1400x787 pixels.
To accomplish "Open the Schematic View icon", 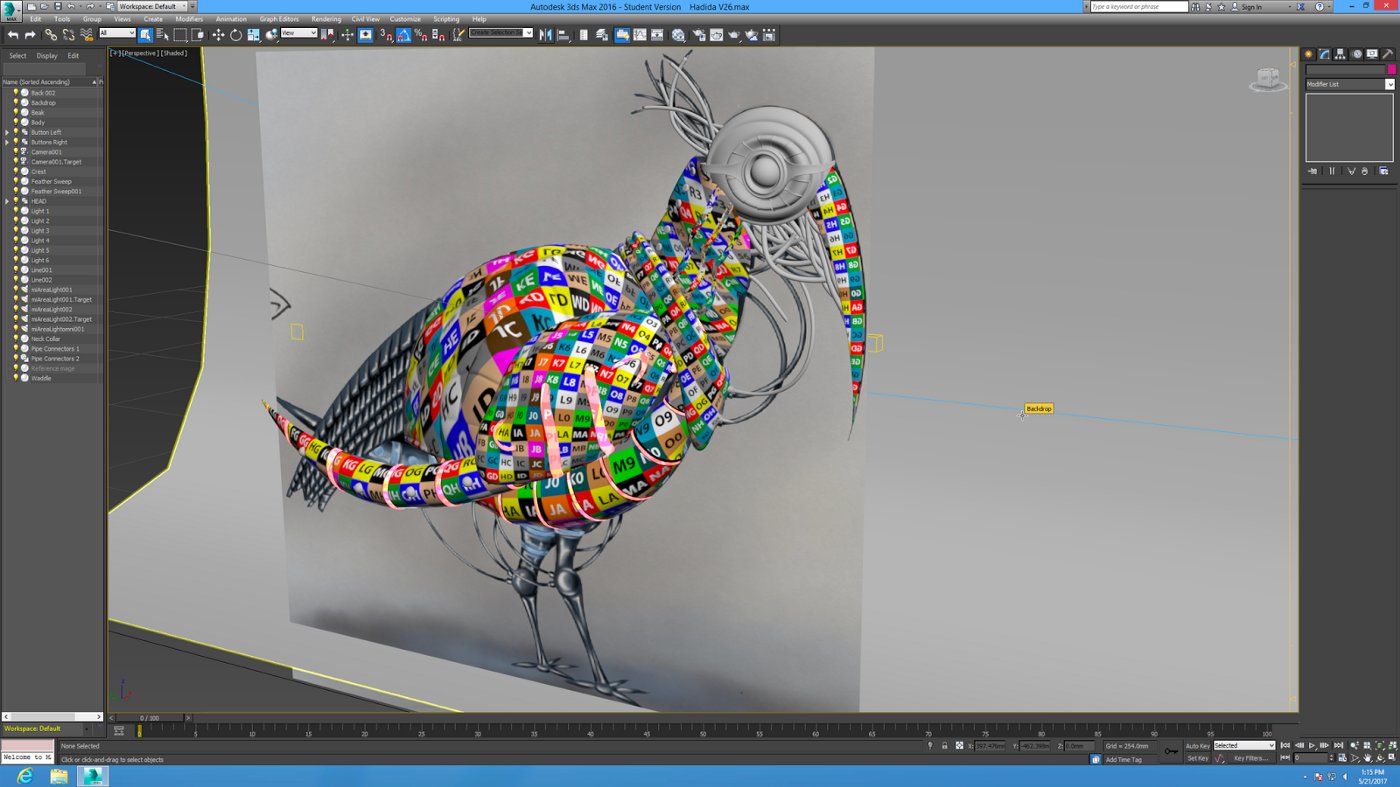I will (657, 35).
